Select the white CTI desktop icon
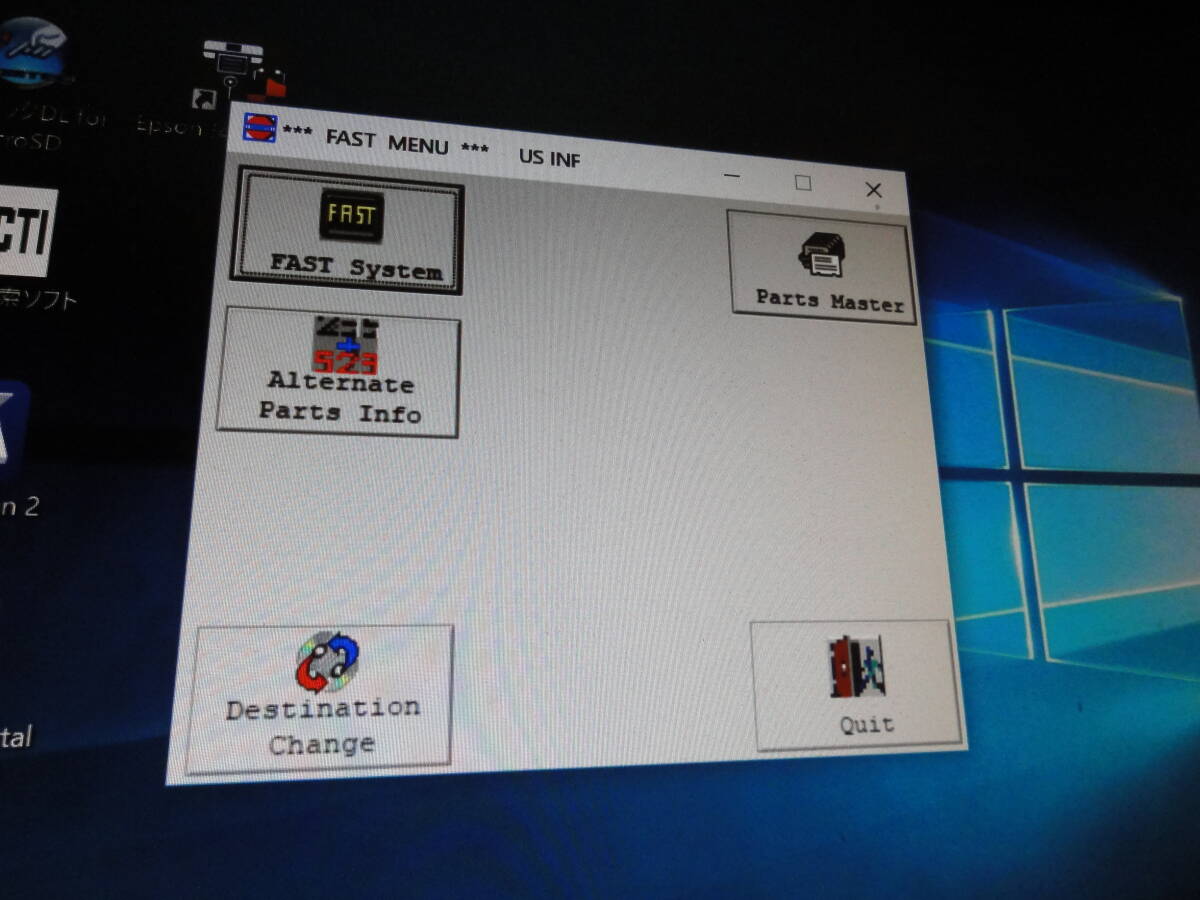Screen dimensions: 1200x900 pyautogui.click(x=25, y=232)
